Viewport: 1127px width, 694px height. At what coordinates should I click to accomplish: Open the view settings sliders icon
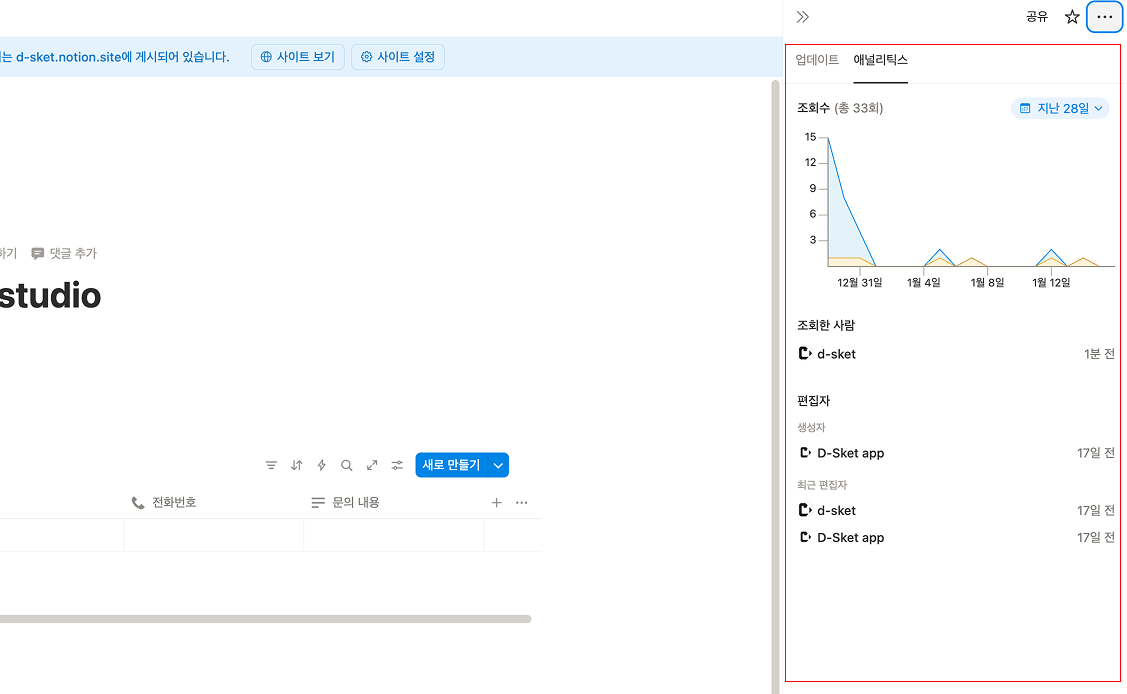396,464
